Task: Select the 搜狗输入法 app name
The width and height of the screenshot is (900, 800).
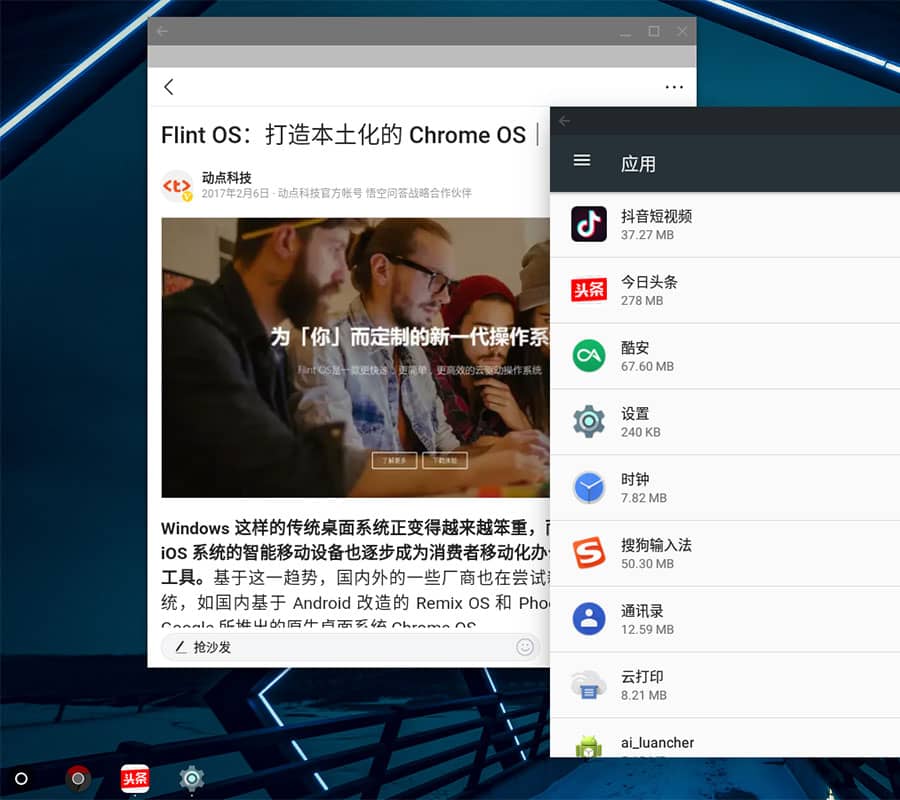Action: [656, 545]
